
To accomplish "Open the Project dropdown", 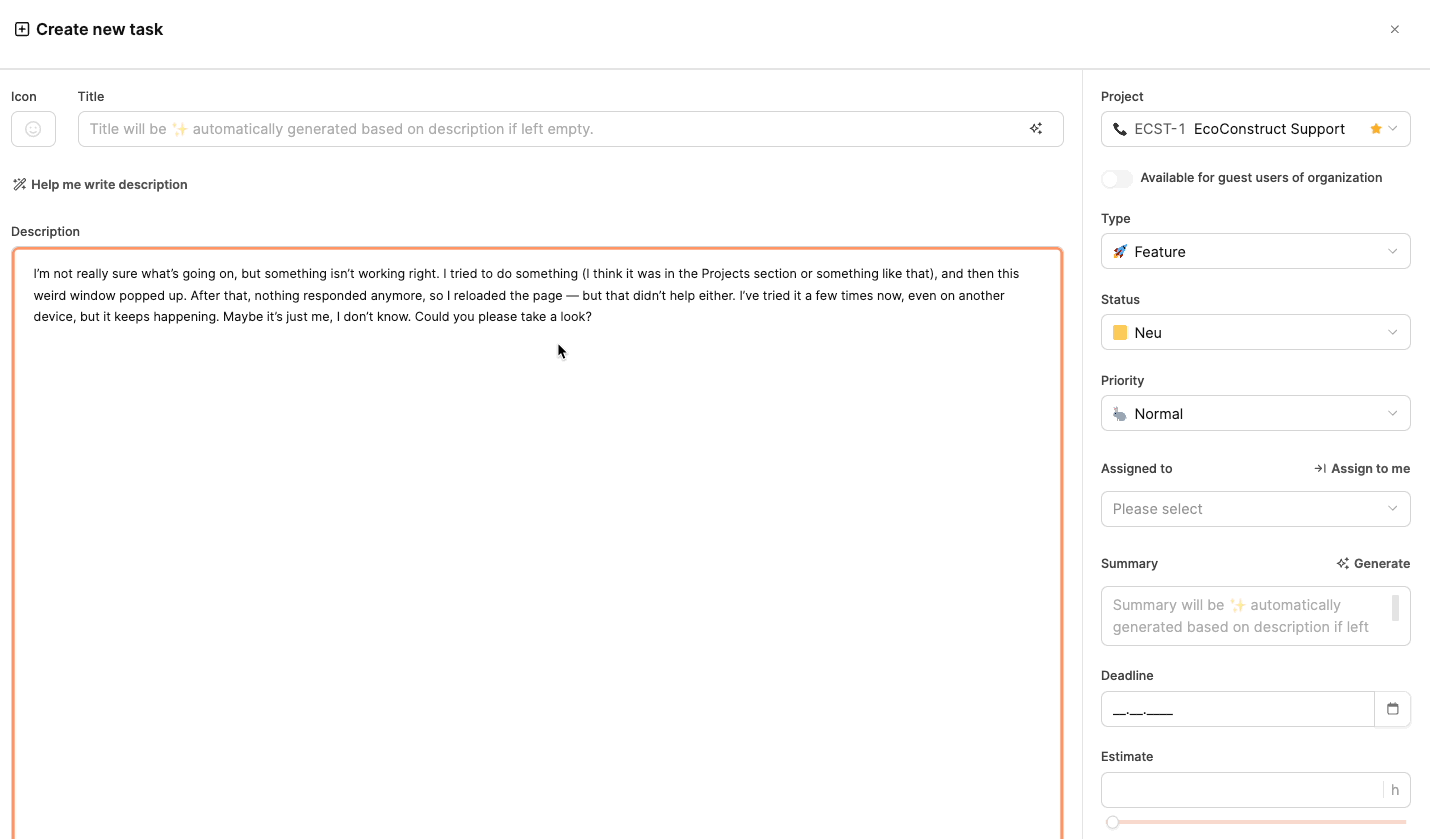I will click(x=1255, y=129).
